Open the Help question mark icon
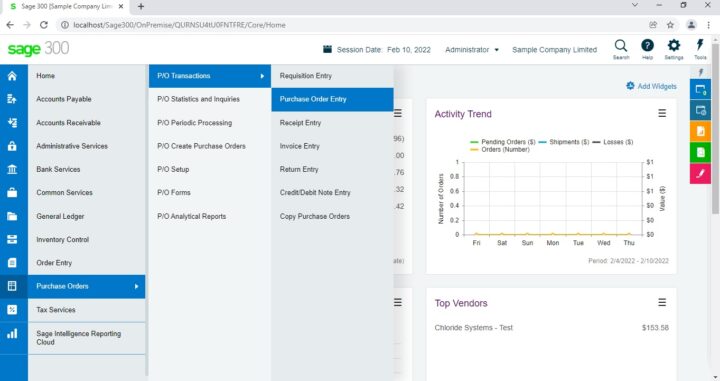 tap(647, 49)
